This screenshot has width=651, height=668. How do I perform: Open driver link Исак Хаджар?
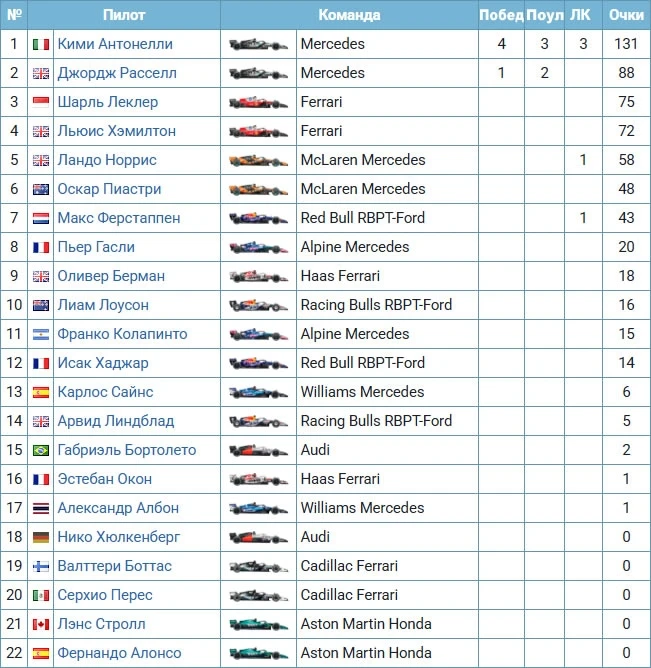click(103, 363)
